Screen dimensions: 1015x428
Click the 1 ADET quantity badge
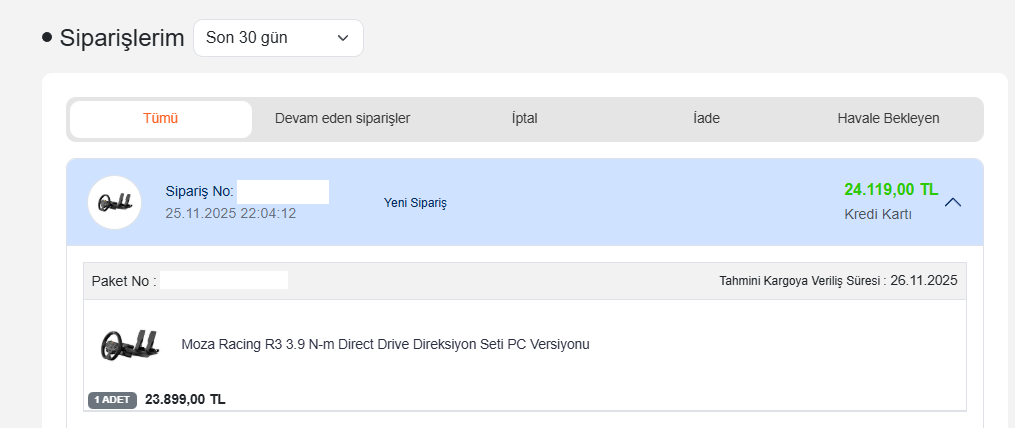click(113, 400)
